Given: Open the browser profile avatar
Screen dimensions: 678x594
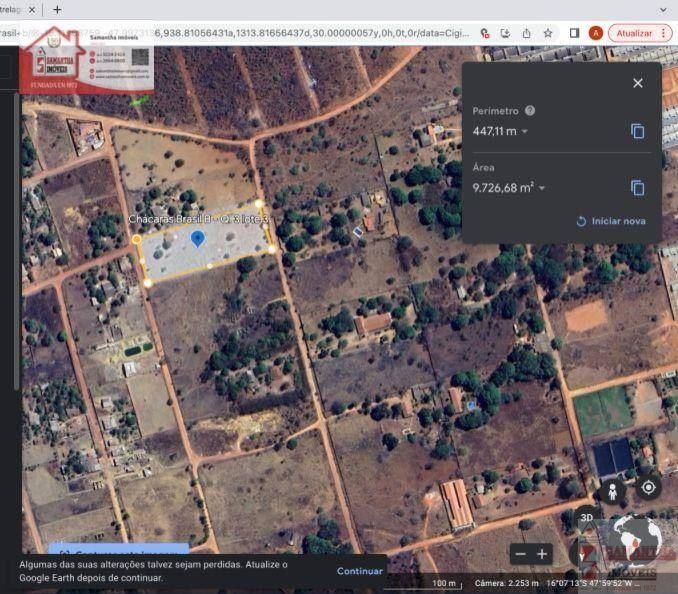Looking at the screenshot, I should click(x=596, y=33).
